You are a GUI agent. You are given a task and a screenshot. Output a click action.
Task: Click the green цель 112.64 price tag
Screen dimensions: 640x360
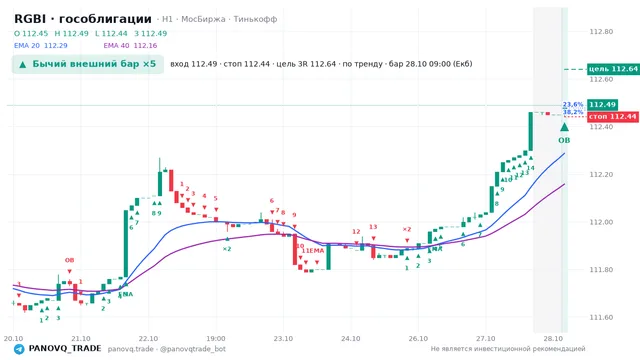(x=613, y=69)
